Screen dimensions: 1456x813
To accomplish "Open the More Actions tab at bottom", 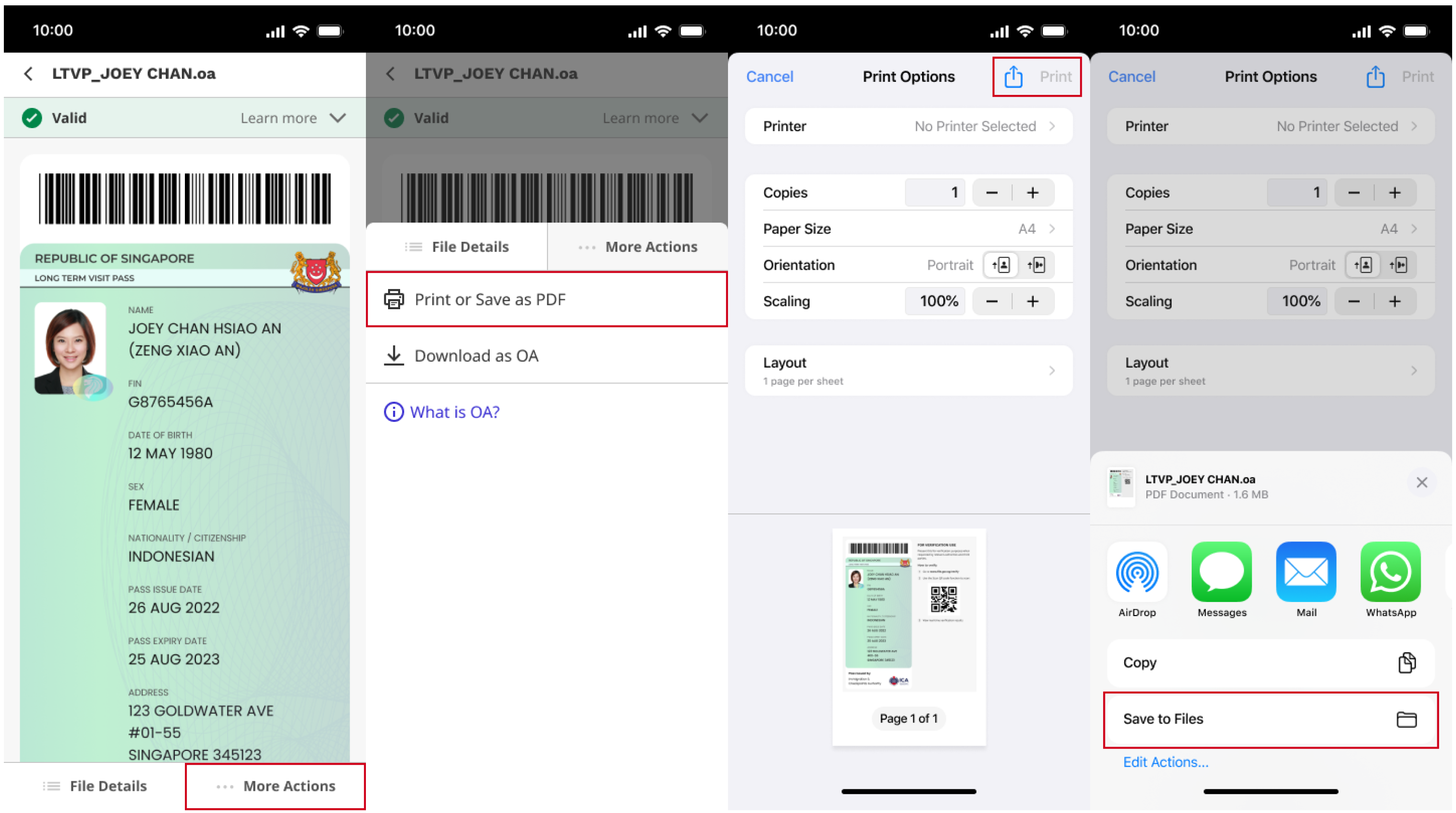I will pos(275,786).
